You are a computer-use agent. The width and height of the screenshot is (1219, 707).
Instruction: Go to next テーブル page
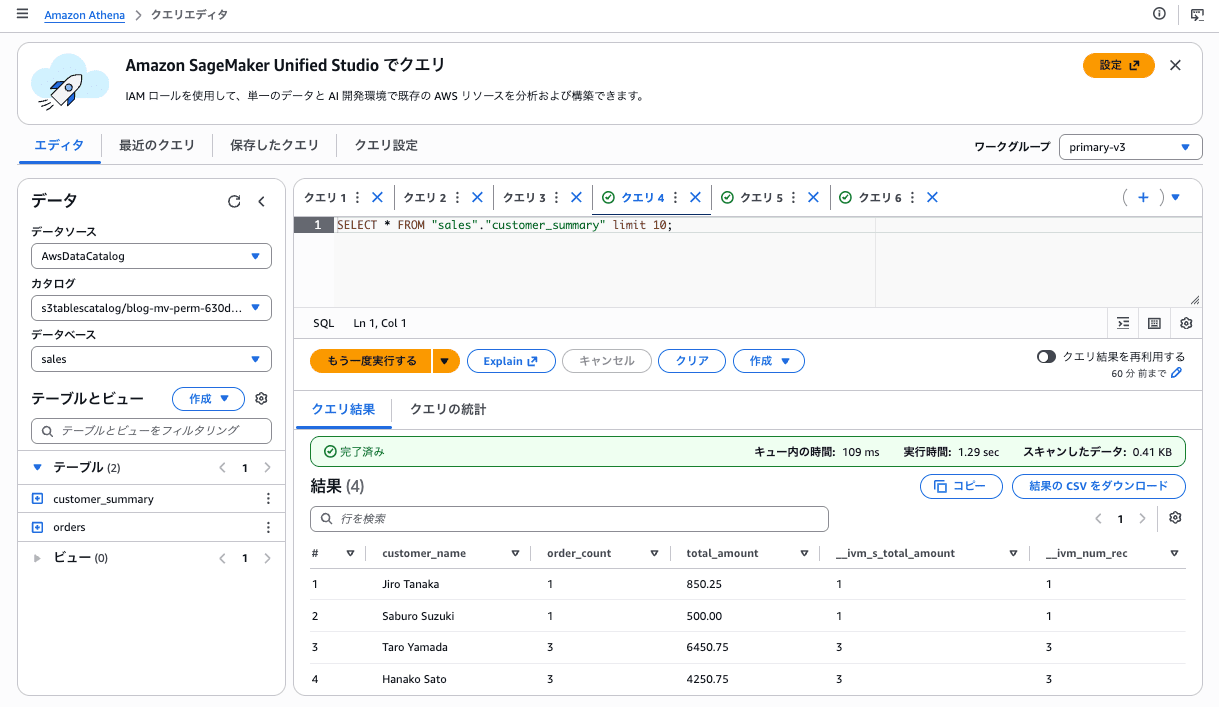267,467
